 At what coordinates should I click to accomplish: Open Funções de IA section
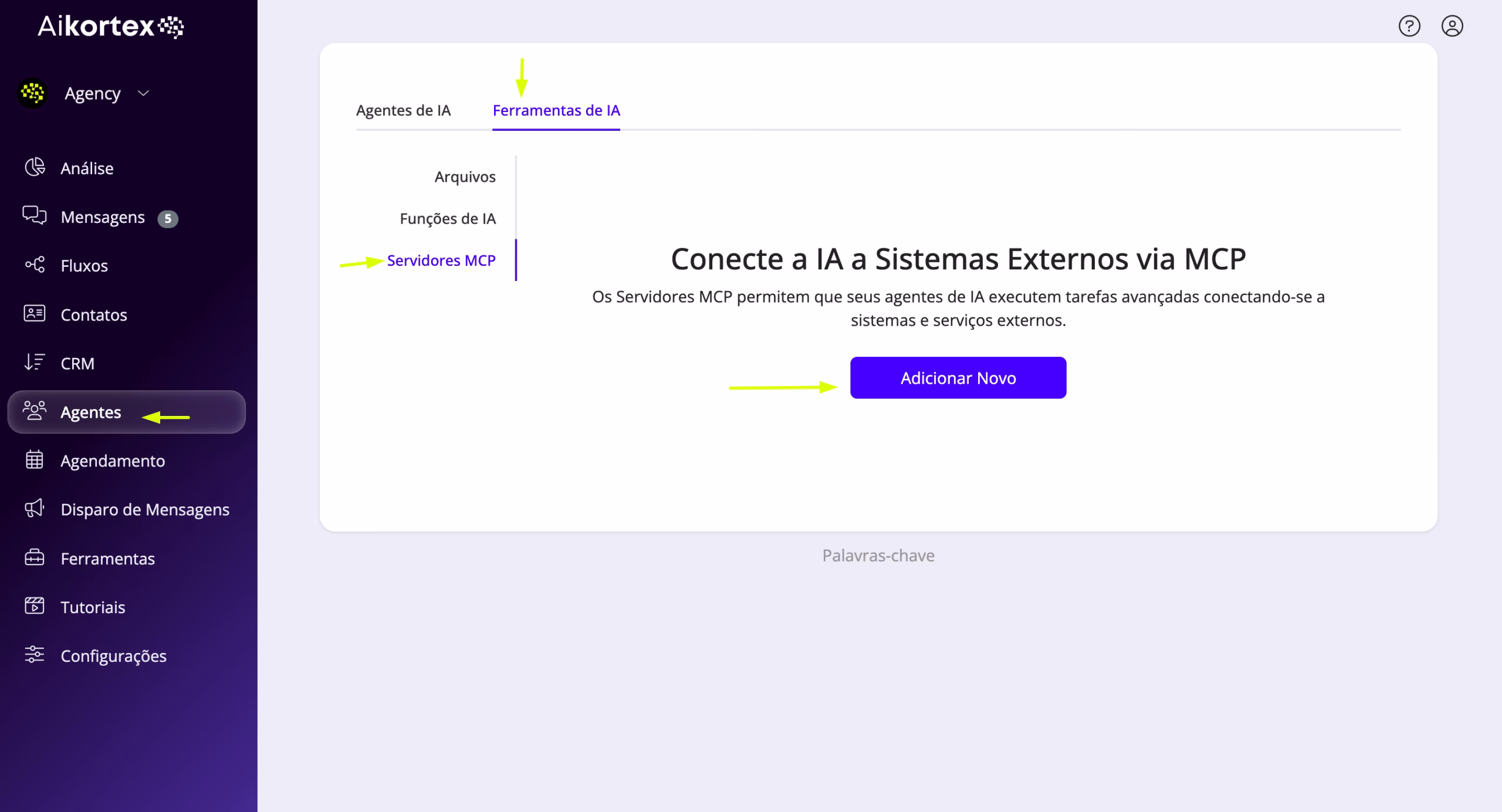point(448,218)
